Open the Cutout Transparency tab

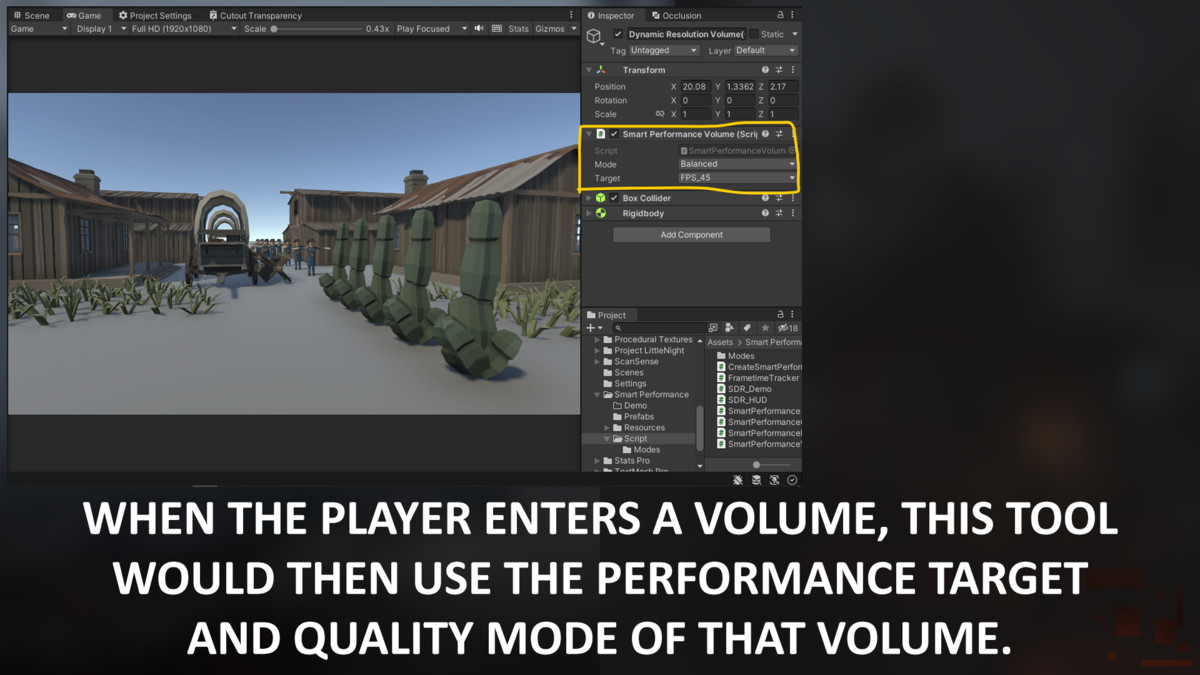pos(255,16)
